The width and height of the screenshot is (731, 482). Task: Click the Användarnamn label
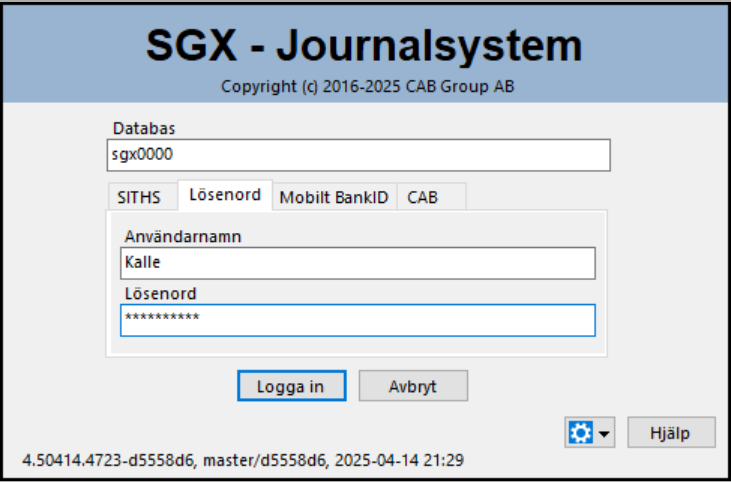click(x=183, y=237)
